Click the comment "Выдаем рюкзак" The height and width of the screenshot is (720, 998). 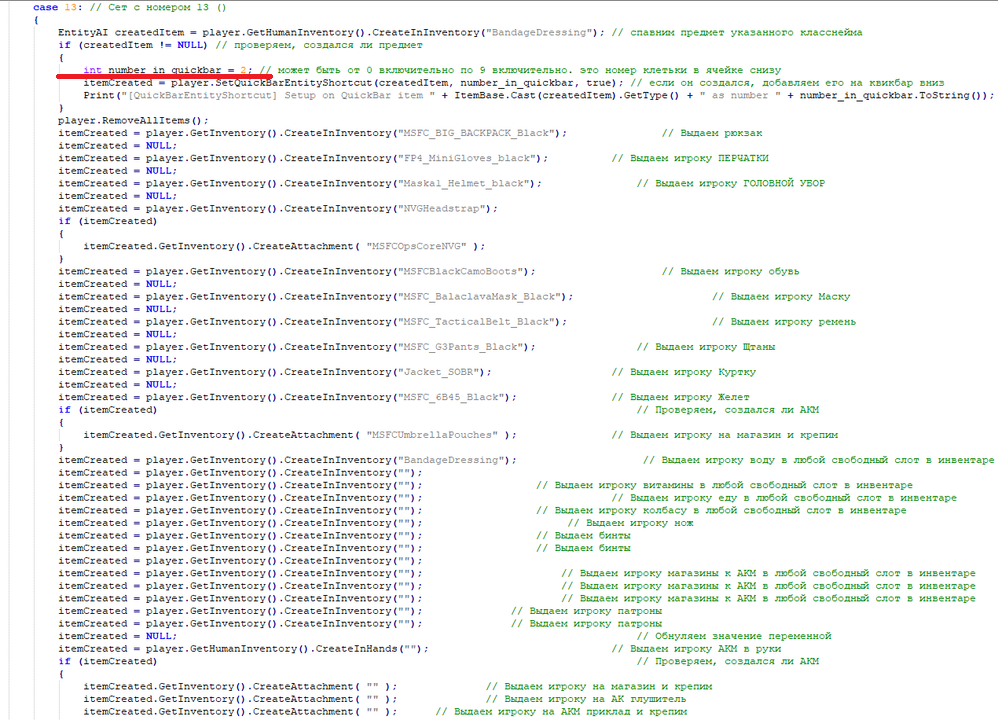[712, 133]
